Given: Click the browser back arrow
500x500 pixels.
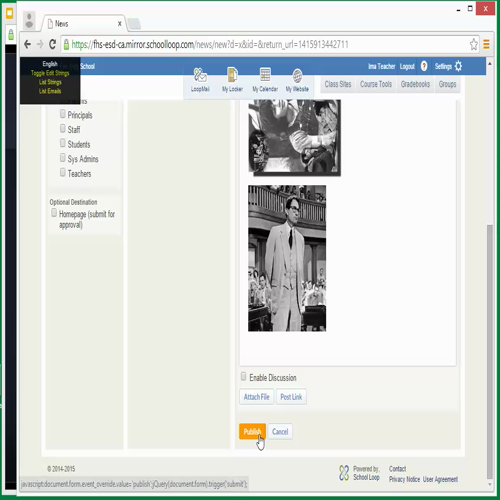Looking at the screenshot, I should [27, 44].
